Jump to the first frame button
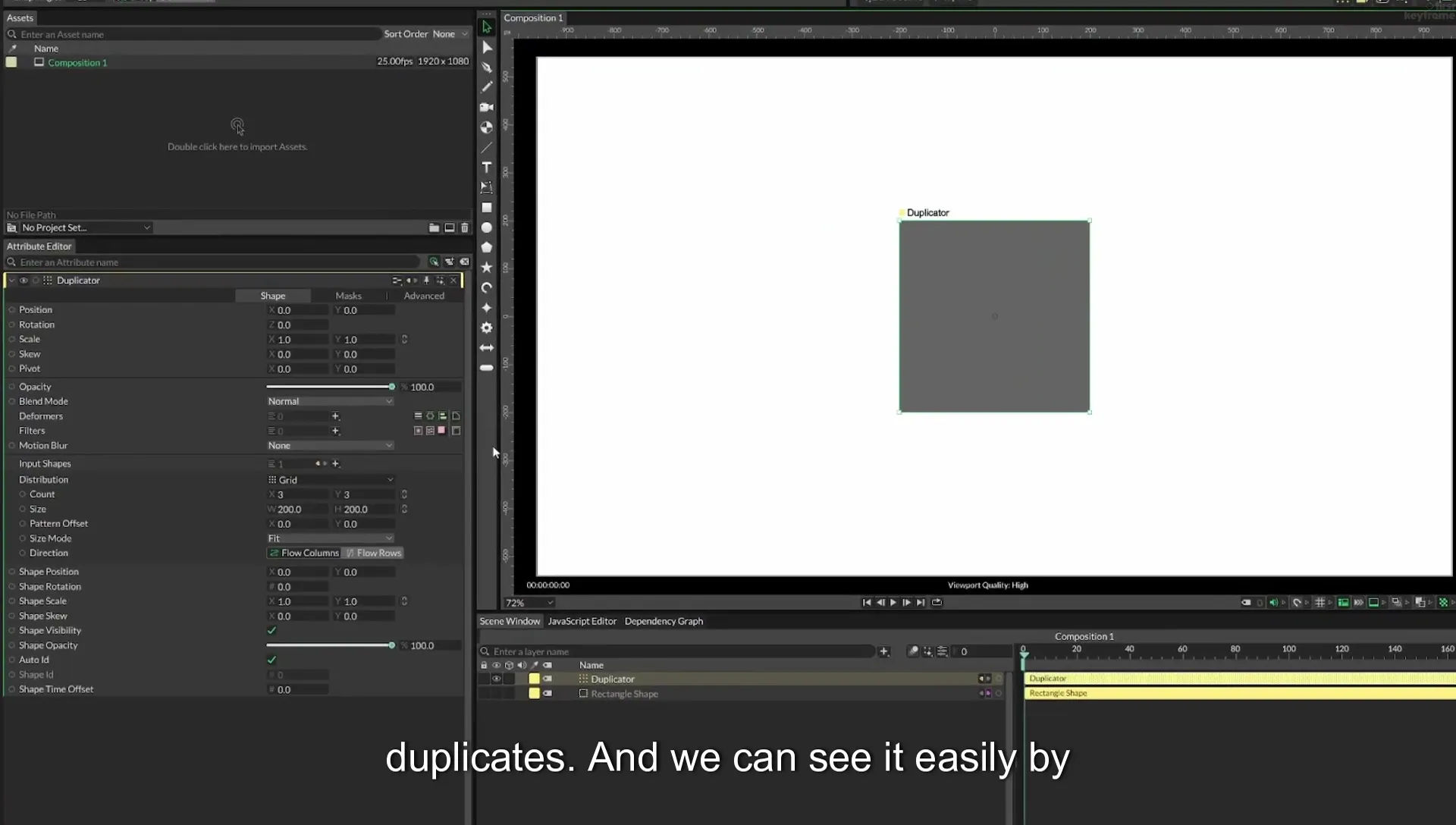 867,603
